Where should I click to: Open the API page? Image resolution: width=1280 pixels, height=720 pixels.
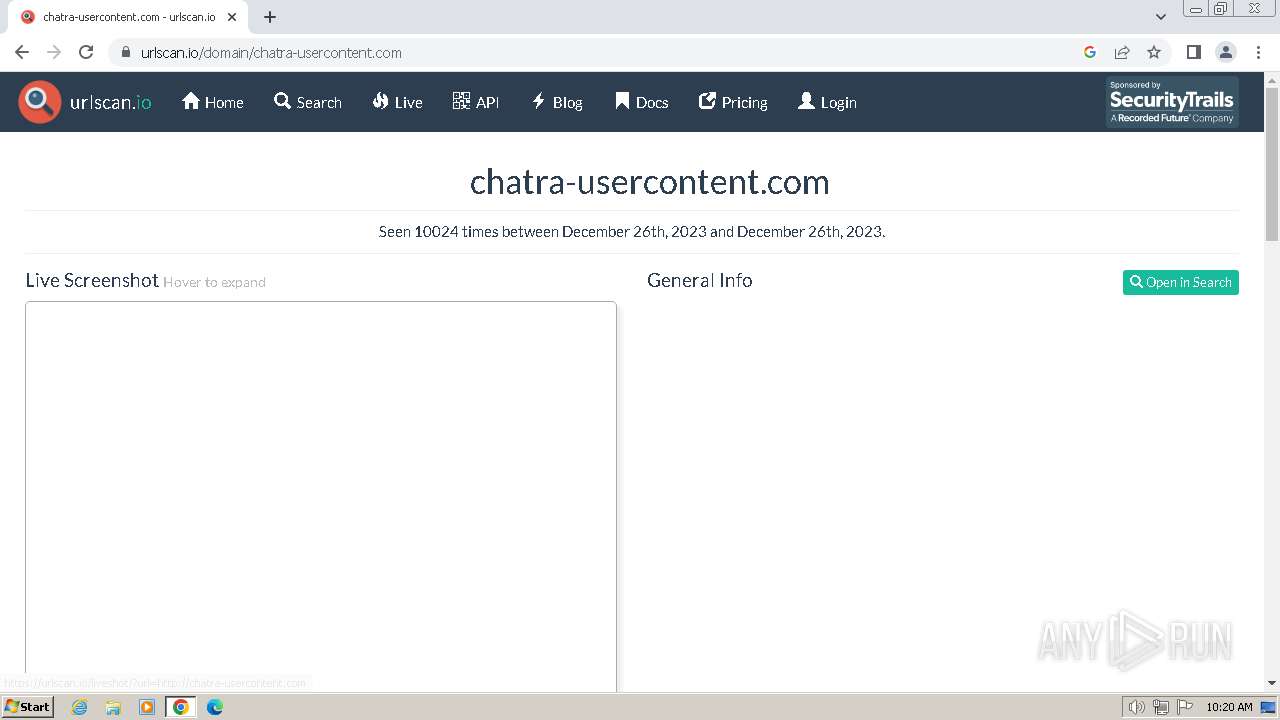point(476,102)
